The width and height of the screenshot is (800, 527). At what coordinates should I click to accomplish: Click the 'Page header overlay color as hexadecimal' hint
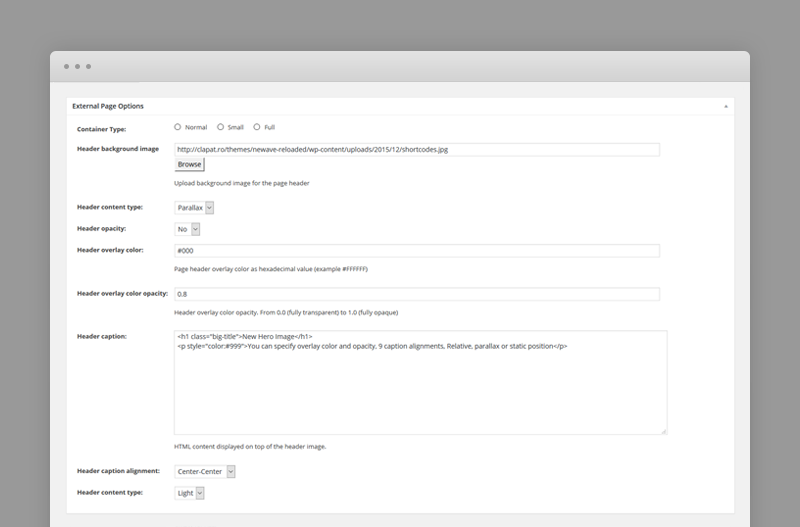point(271,269)
